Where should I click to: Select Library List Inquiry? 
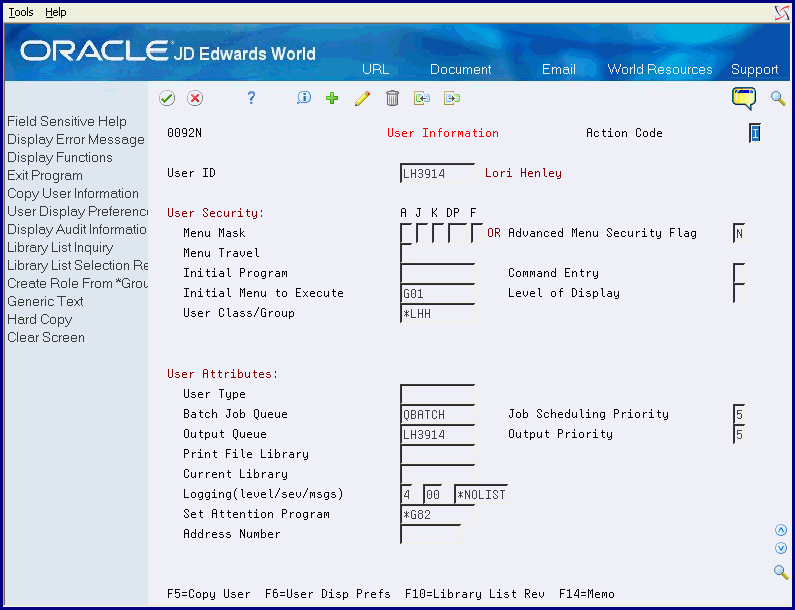pos(60,247)
